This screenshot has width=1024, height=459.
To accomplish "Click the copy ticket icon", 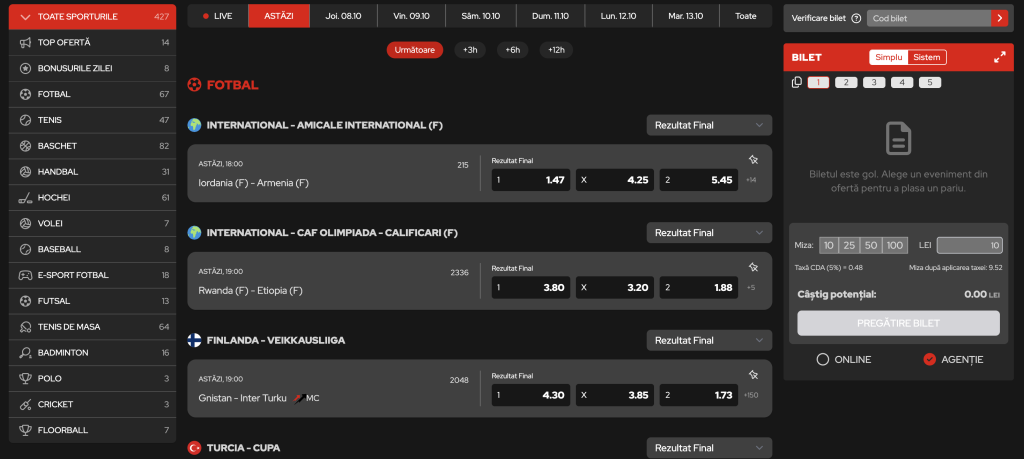I will pyautogui.click(x=796, y=82).
